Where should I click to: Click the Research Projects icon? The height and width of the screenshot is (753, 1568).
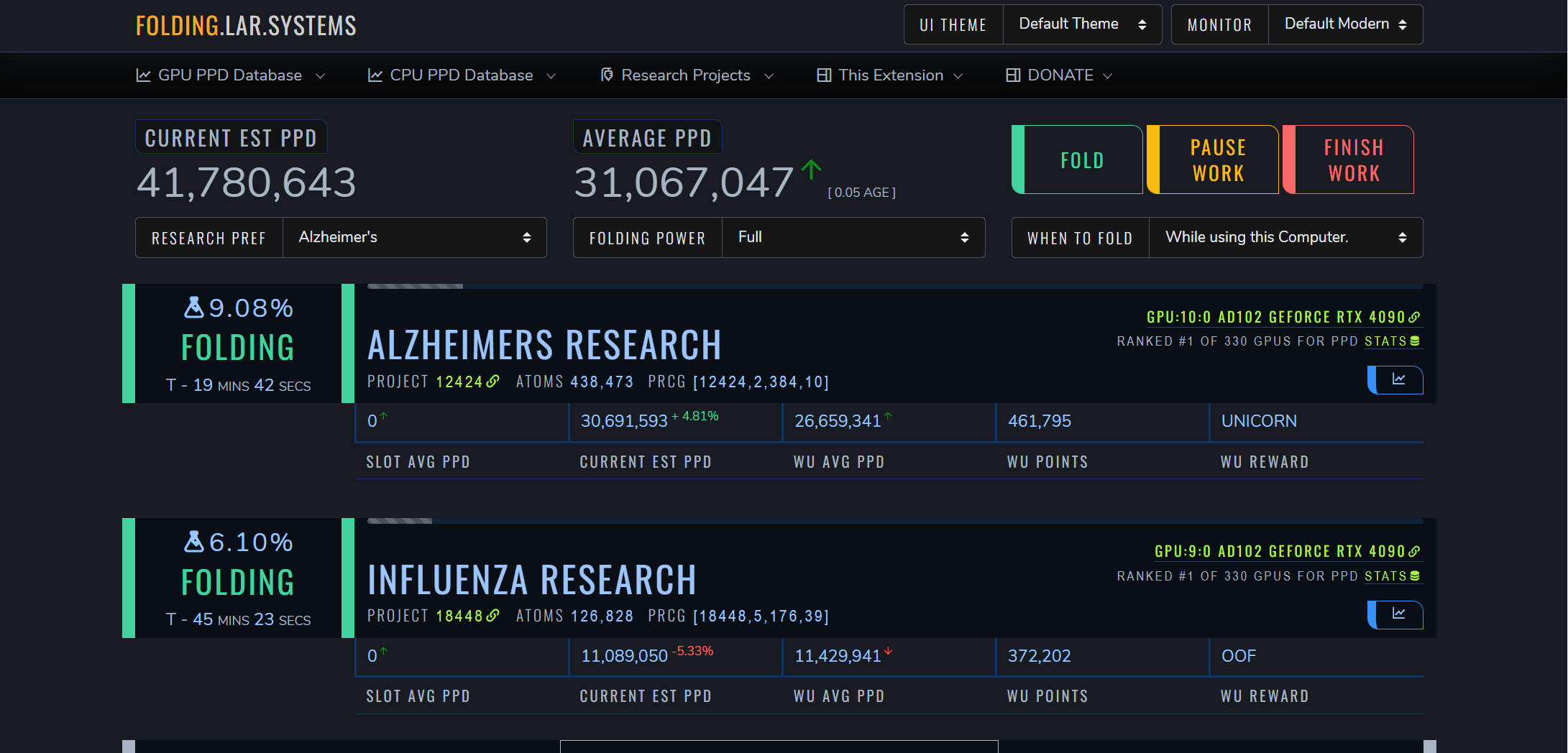pos(607,75)
